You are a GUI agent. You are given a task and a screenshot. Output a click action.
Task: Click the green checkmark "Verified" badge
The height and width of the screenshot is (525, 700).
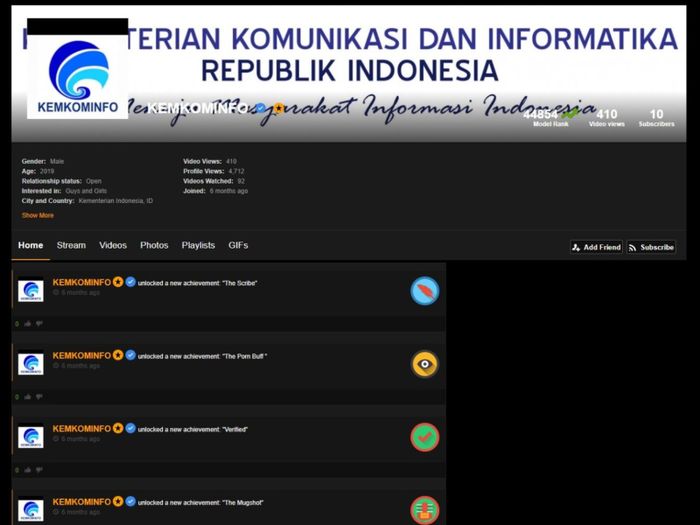point(425,437)
